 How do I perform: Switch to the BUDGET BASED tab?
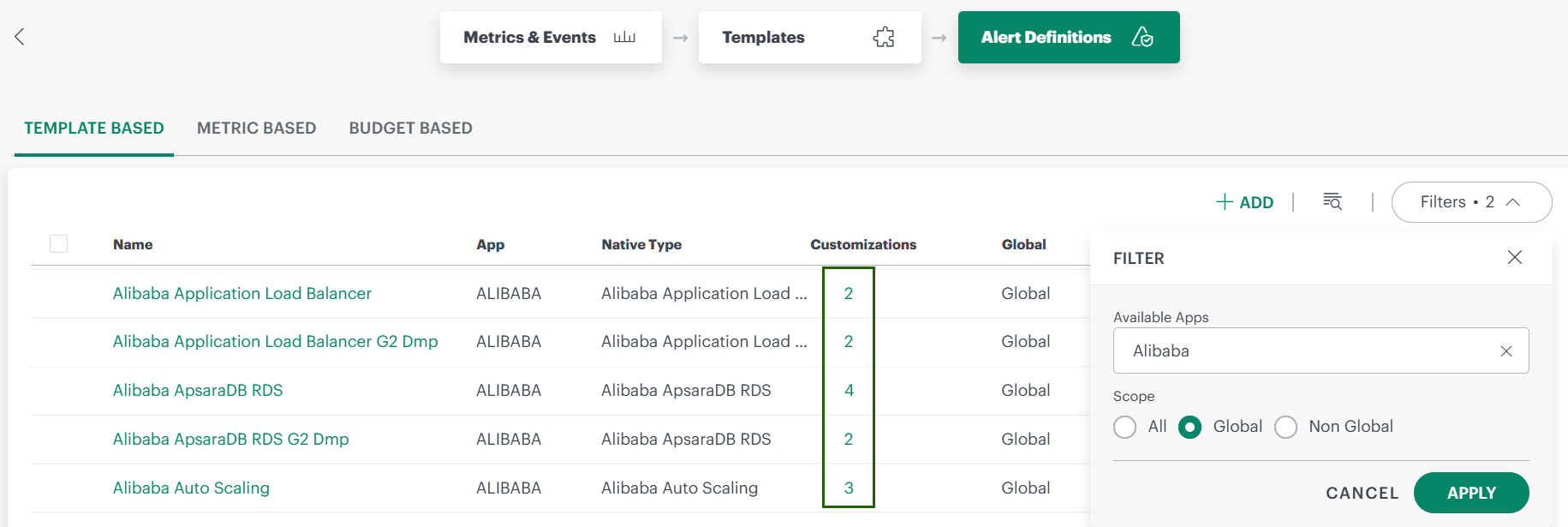coord(410,128)
